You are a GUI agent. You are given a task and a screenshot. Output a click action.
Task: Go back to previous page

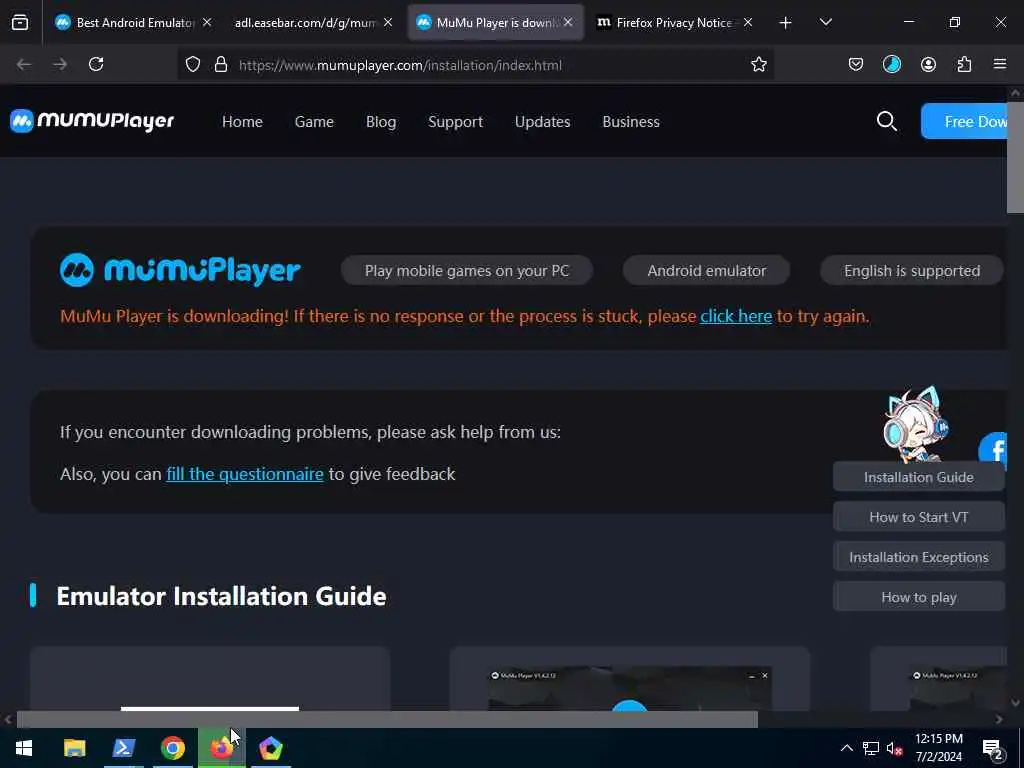coord(24,64)
